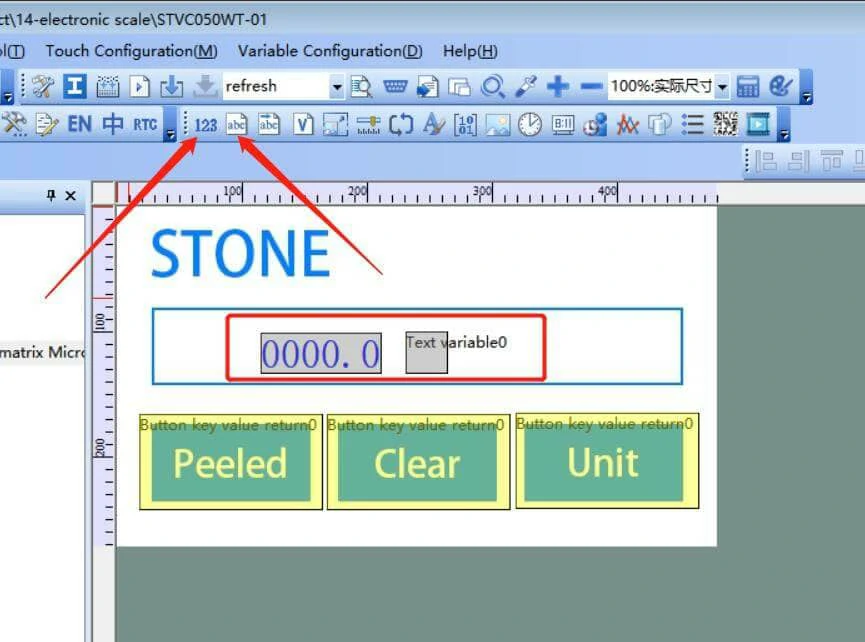Click the binary 10/01 bit icon
Image resolution: width=865 pixels, height=642 pixels.
(466, 125)
